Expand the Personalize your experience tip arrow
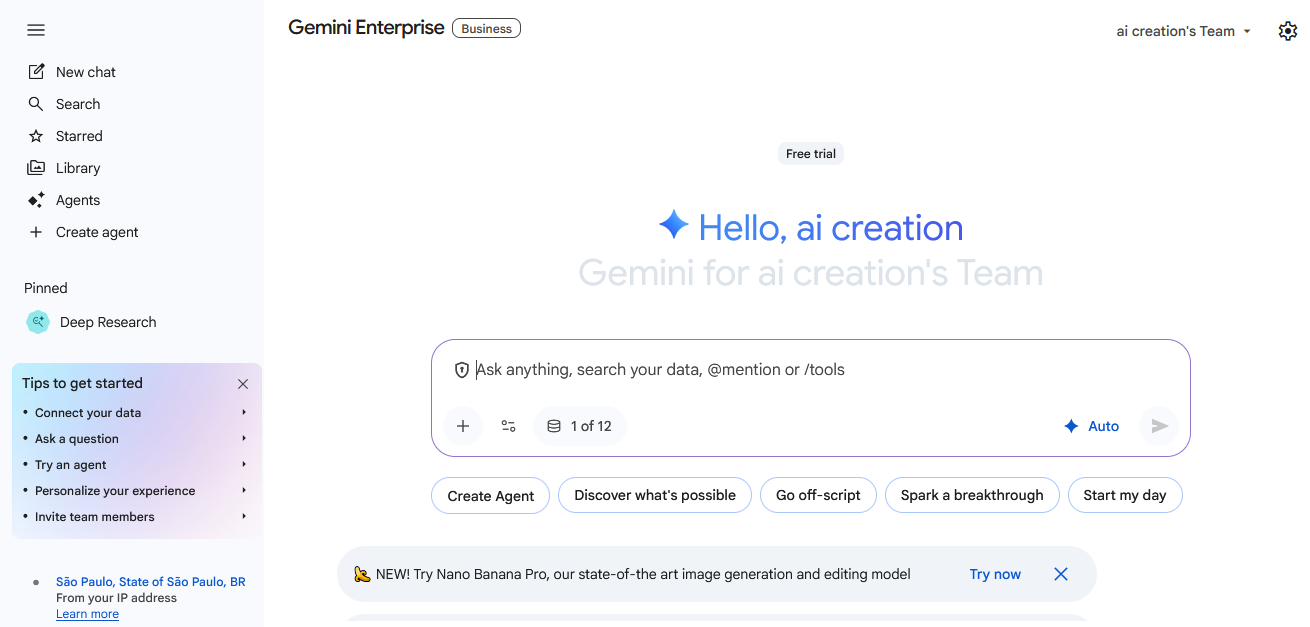Viewport: 1310px width, 627px height. (243, 490)
